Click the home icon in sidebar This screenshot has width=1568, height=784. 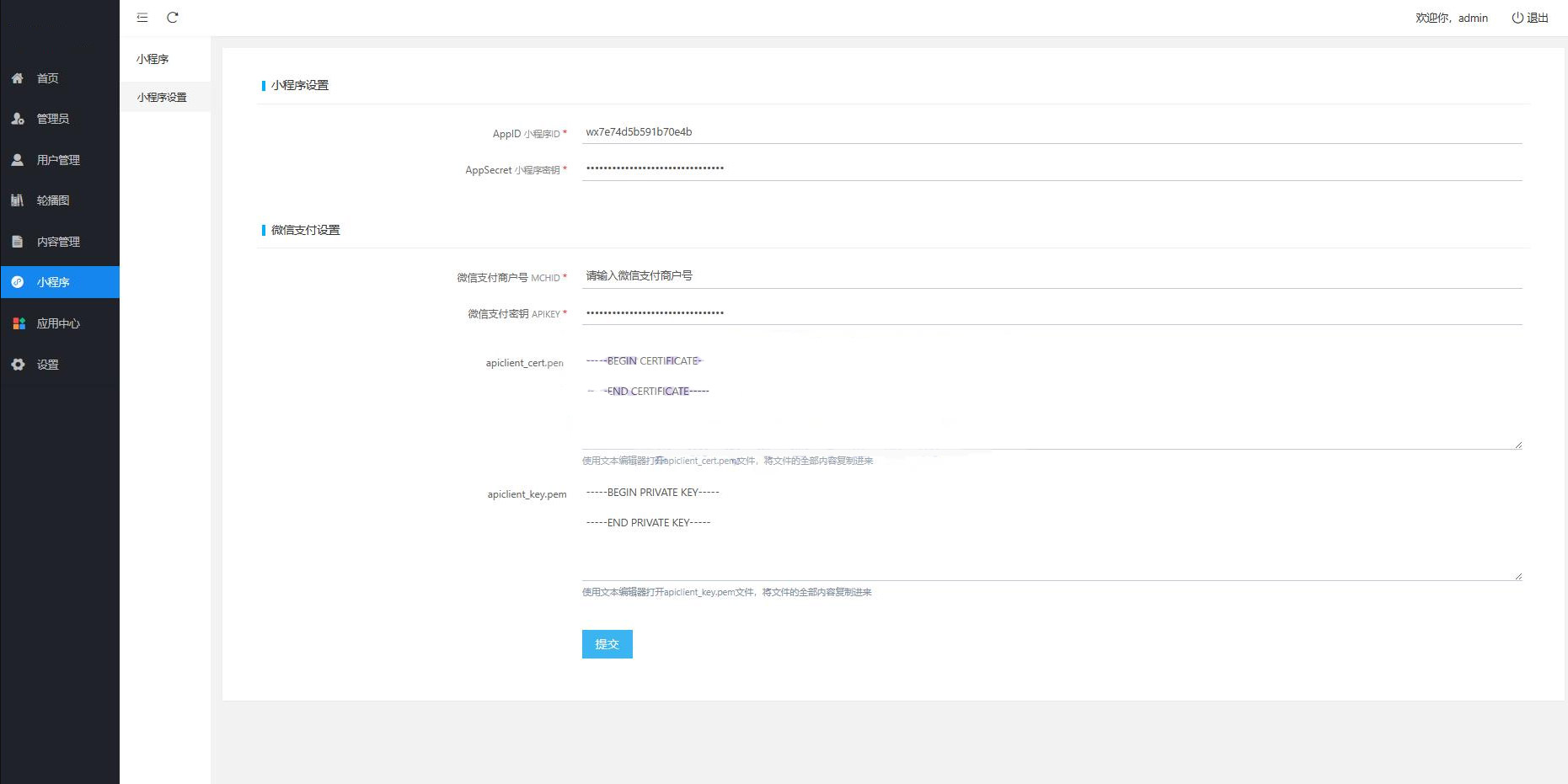17,78
